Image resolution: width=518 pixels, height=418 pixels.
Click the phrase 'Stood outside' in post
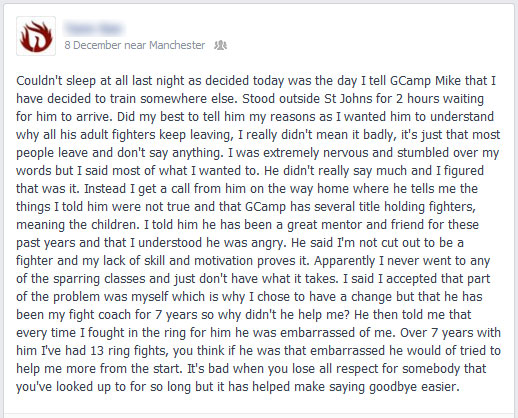click(x=281, y=99)
